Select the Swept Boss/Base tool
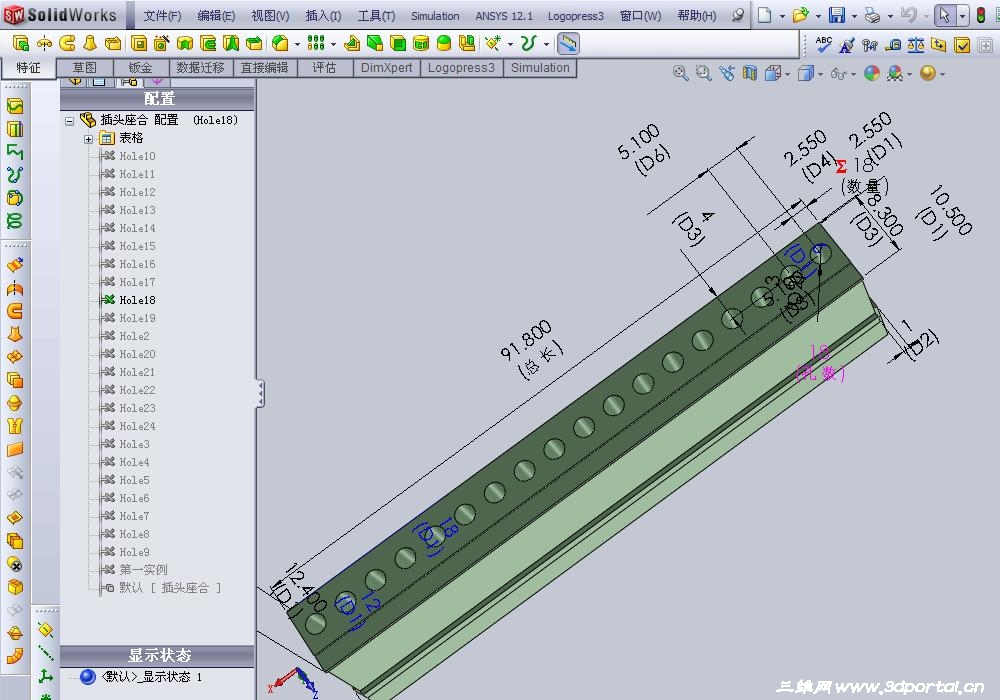 [x=67, y=43]
